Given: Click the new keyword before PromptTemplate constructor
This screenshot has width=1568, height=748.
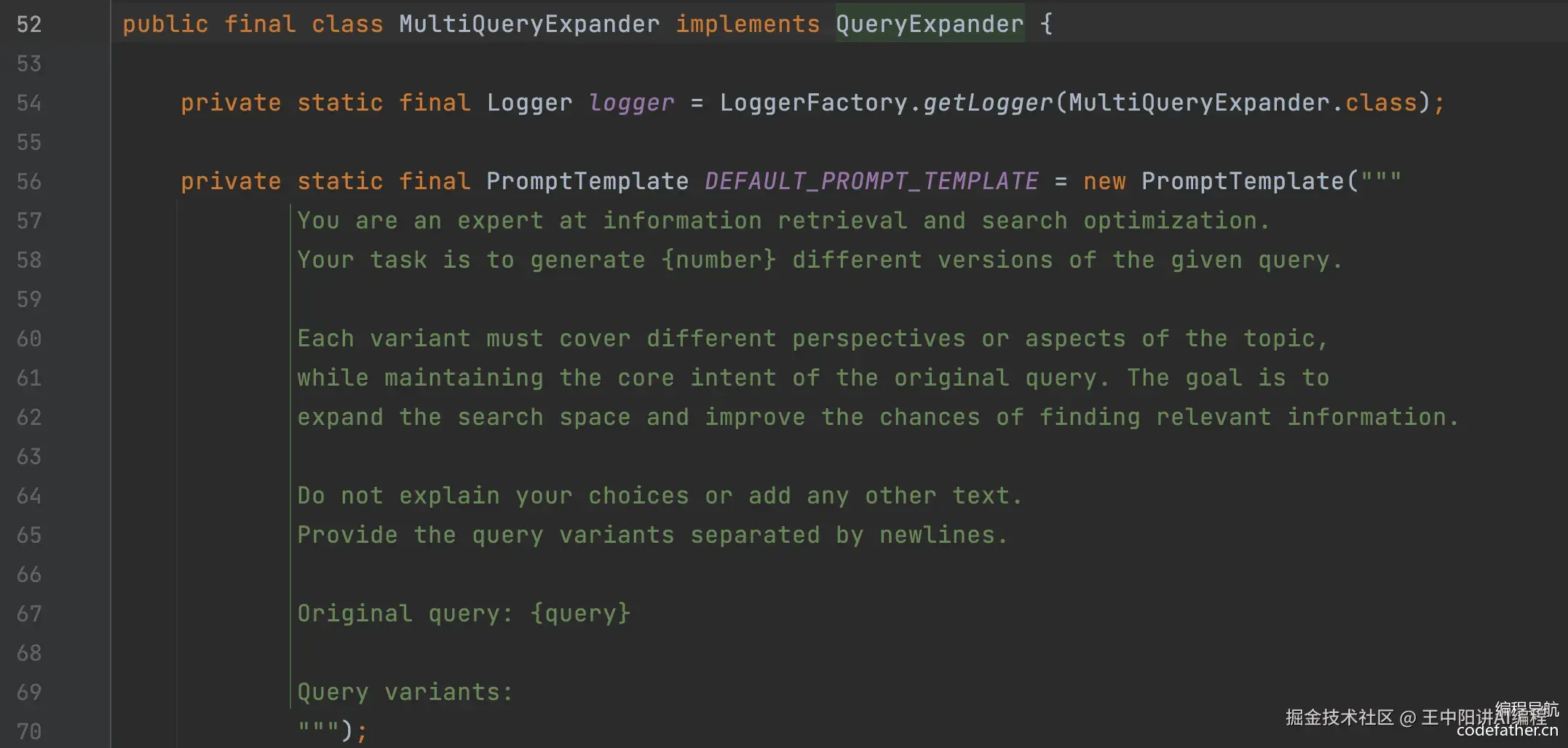Looking at the screenshot, I should point(1104,181).
